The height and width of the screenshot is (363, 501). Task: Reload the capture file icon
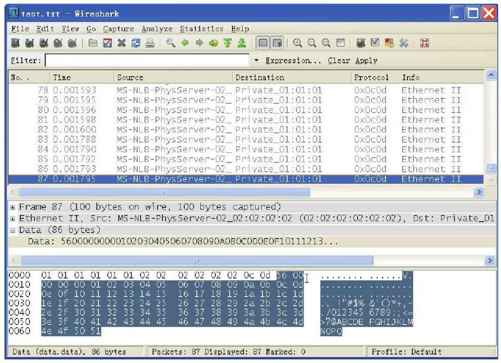pyautogui.click(x=136, y=43)
